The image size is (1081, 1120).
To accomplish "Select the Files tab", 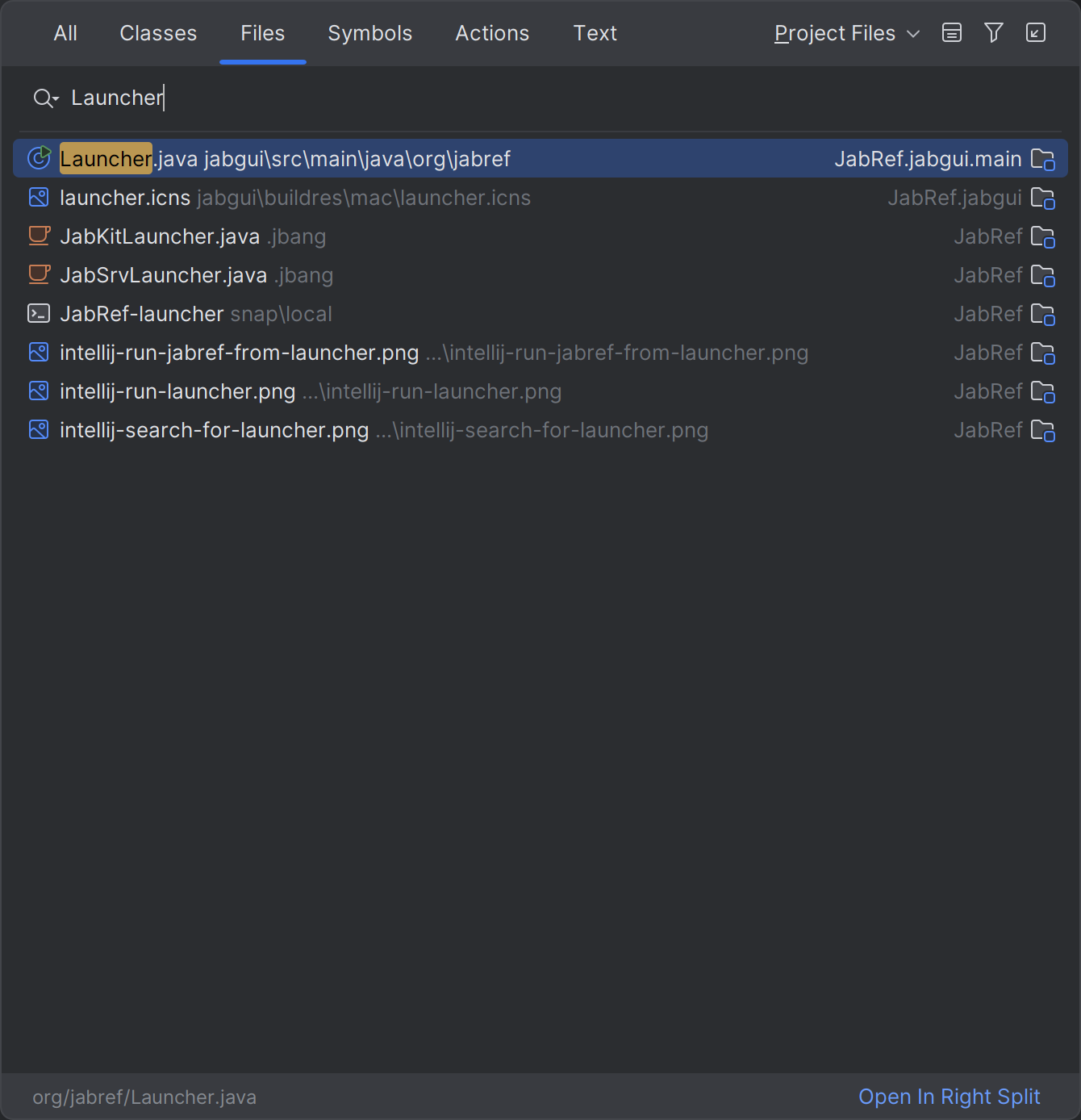I will 263,33.
